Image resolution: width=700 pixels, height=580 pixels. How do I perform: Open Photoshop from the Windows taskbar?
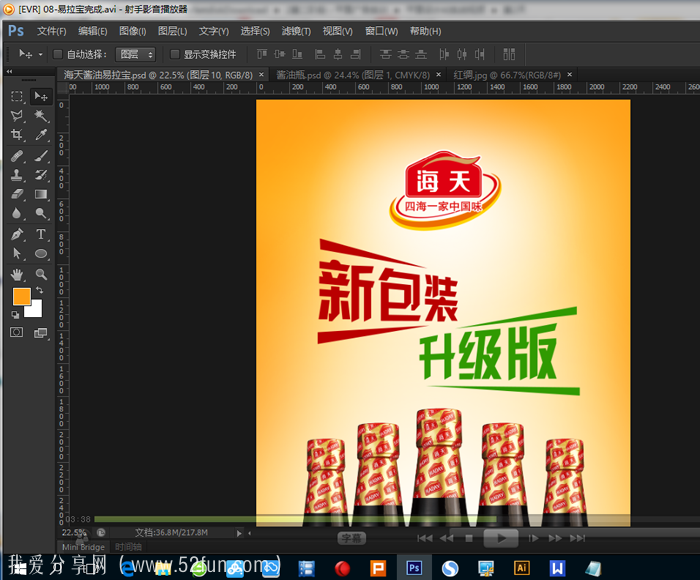pos(414,568)
